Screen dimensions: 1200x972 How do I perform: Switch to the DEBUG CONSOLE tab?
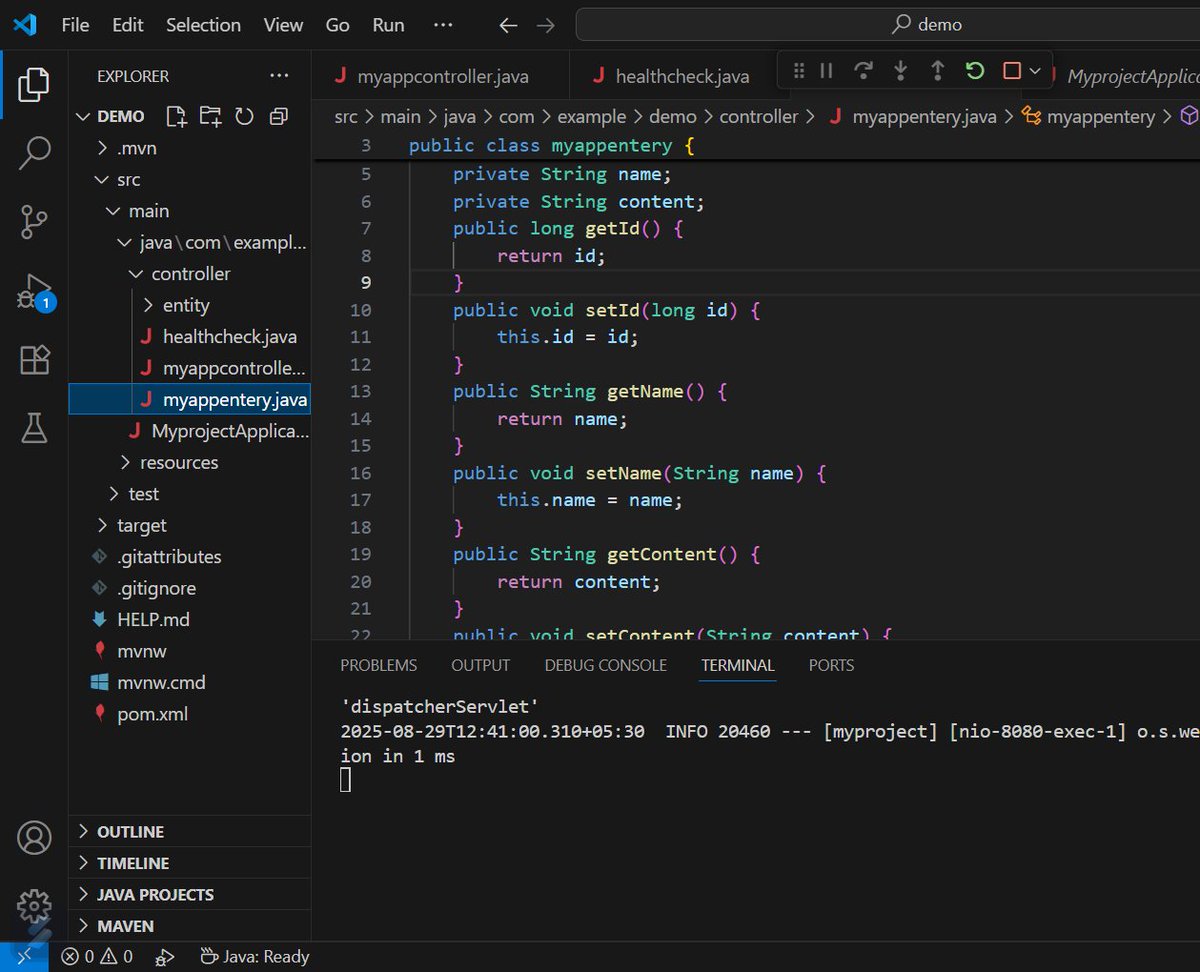[605, 665]
